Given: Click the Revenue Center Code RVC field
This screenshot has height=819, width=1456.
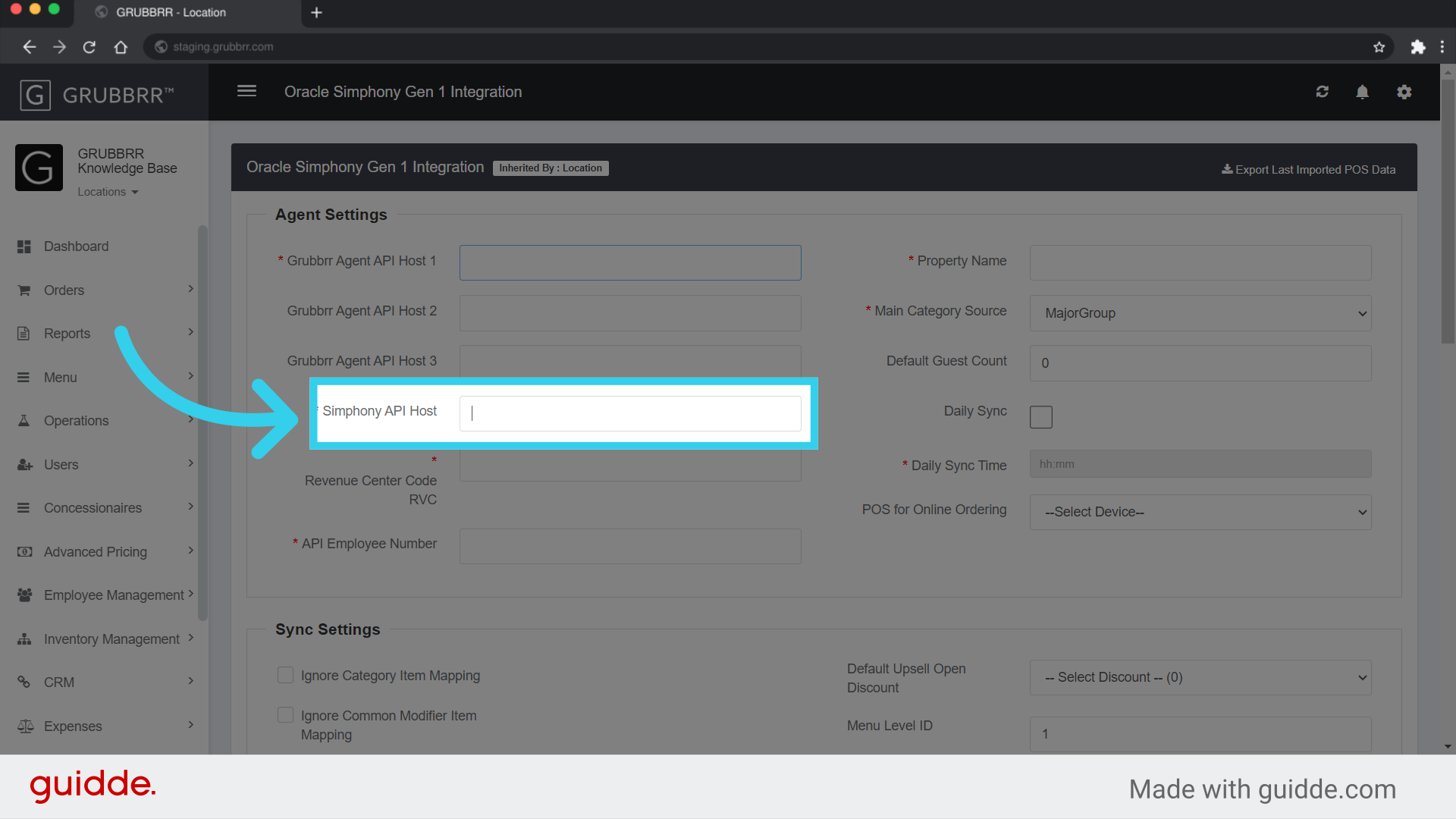Looking at the screenshot, I should (x=630, y=466).
